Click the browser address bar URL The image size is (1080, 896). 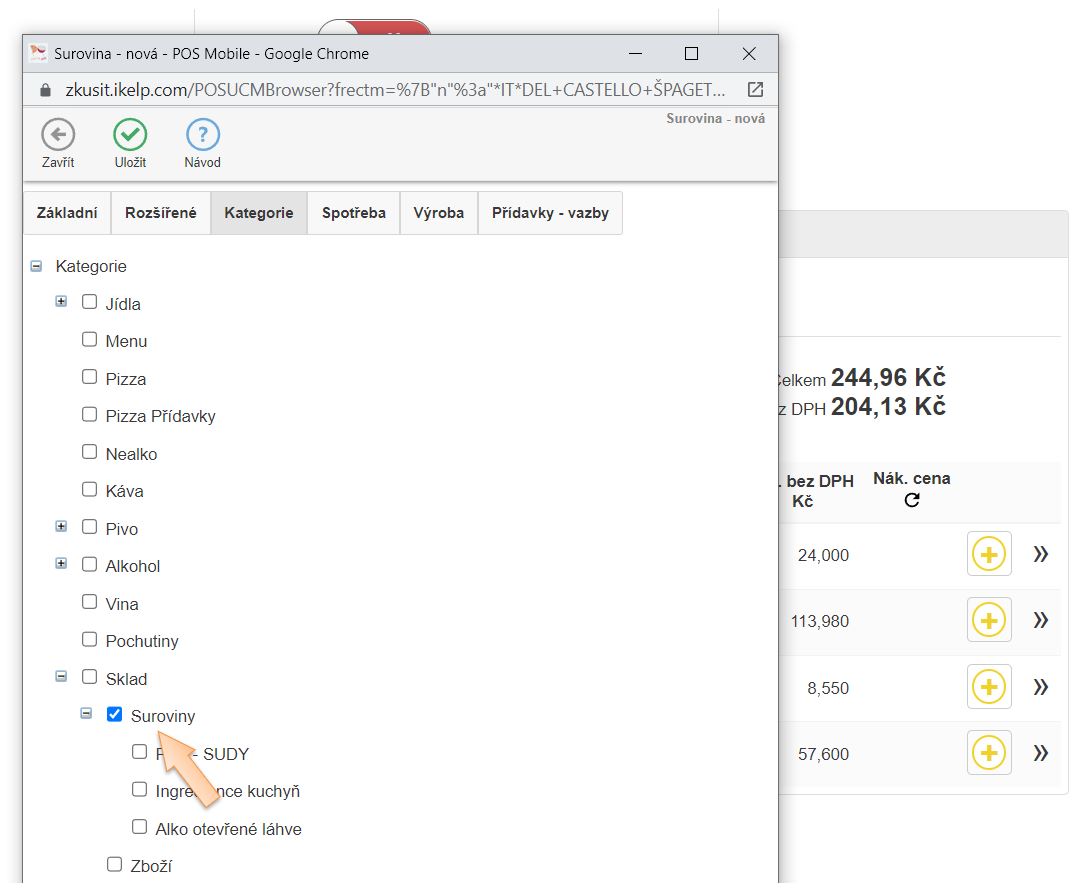395,90
